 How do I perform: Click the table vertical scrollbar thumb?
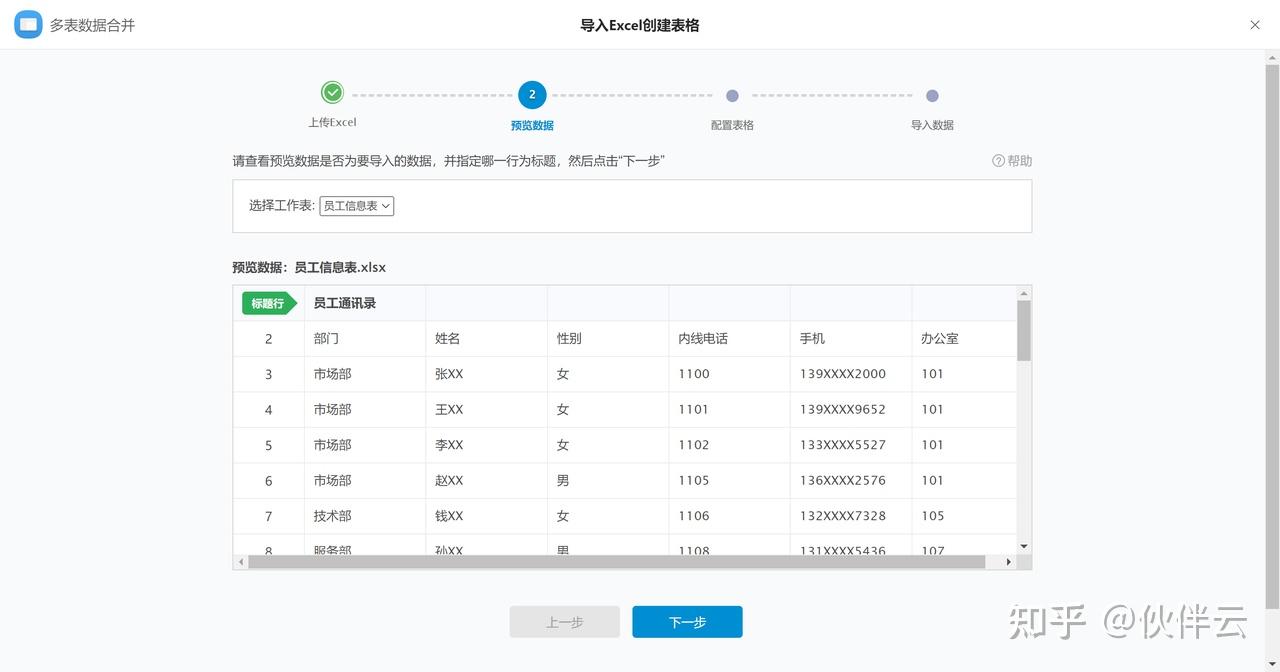(1024, 330)
